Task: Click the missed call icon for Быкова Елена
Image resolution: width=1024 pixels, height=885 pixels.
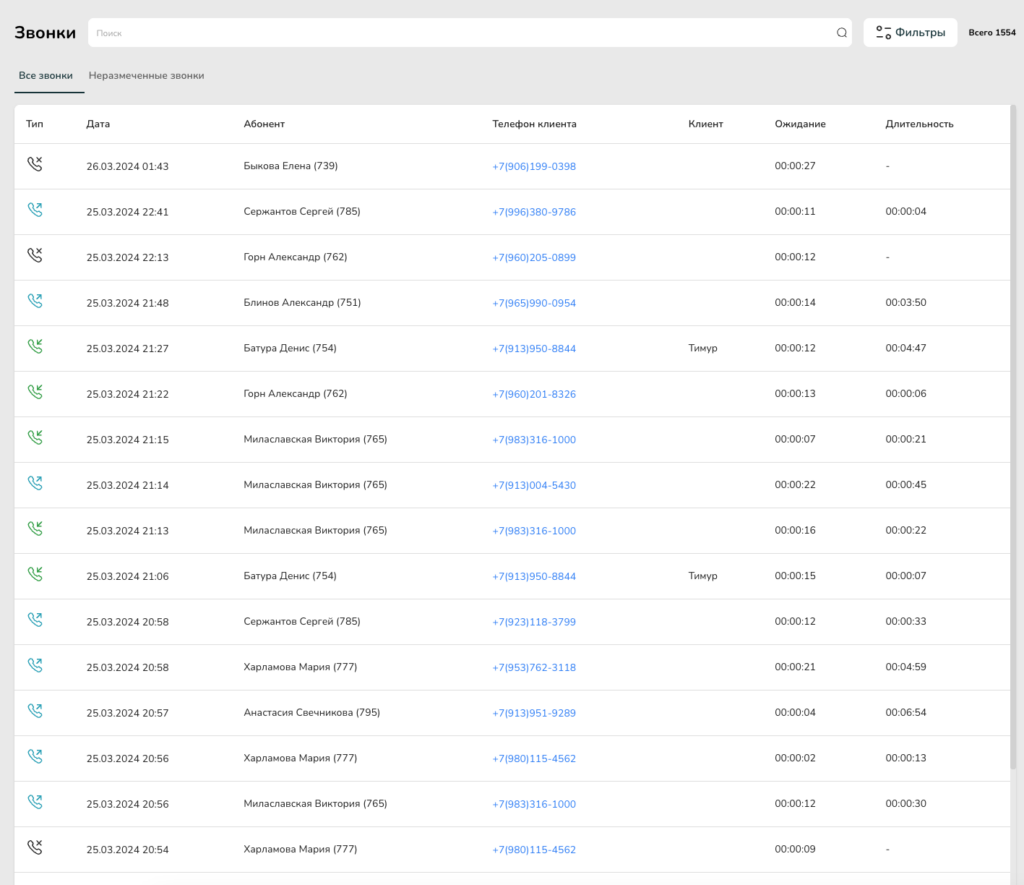Action: pos(35,165)
